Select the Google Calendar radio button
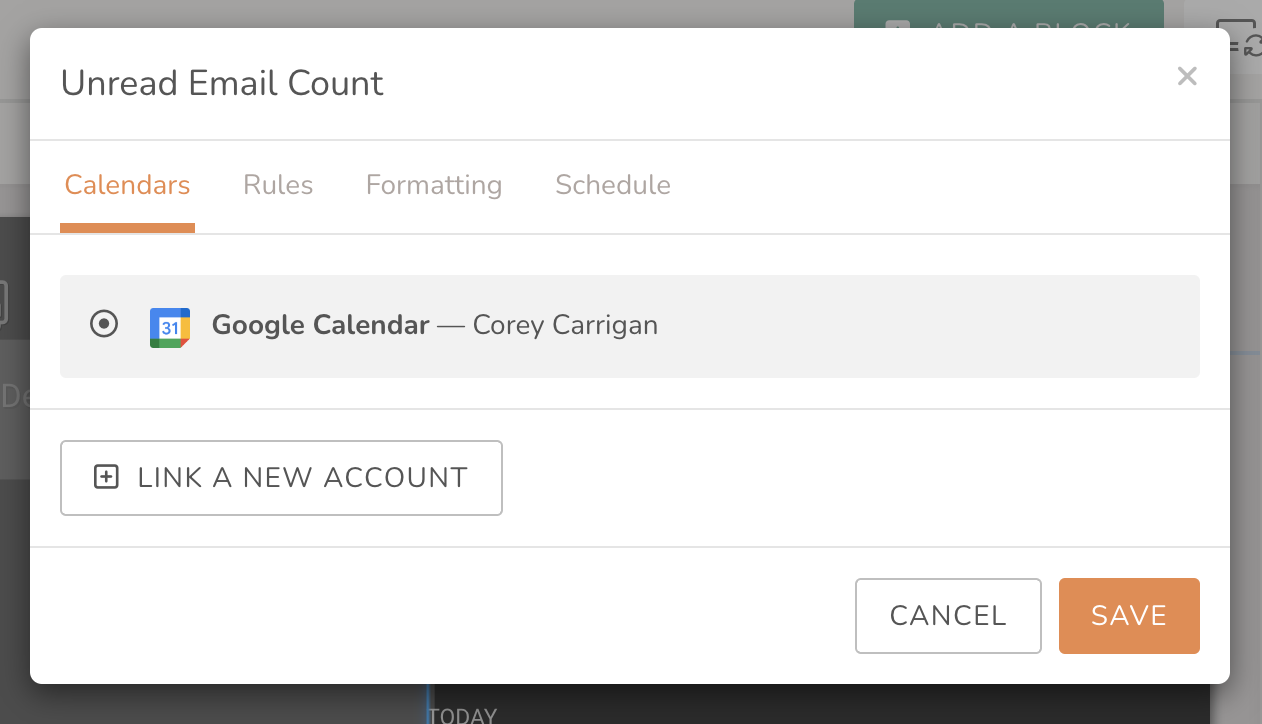Screen dimensions: 1262x724 104,324
